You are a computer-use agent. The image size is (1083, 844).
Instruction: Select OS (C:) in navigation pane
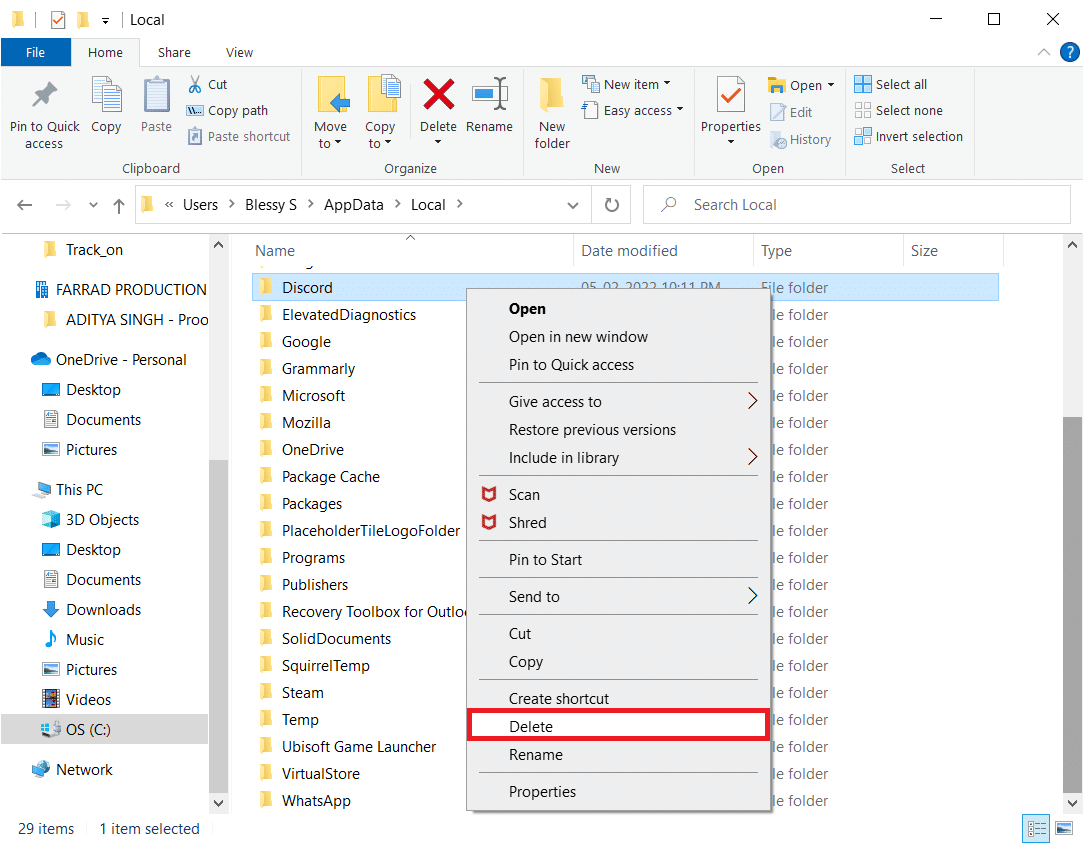[x=104, y=729]
